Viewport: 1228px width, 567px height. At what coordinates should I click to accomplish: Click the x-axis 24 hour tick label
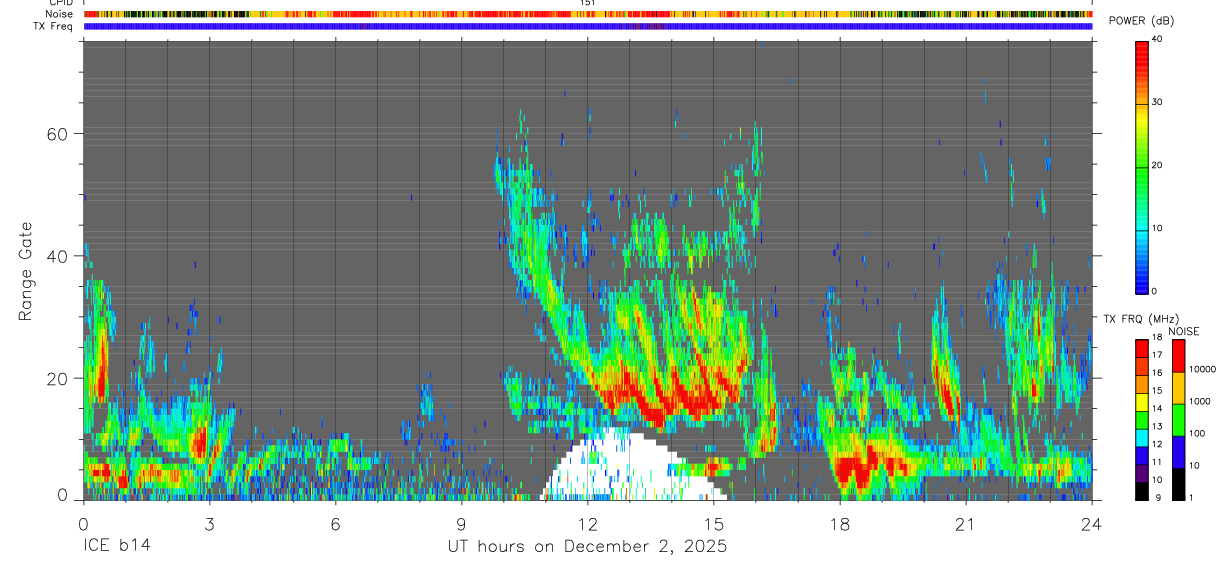point(1092,524)
